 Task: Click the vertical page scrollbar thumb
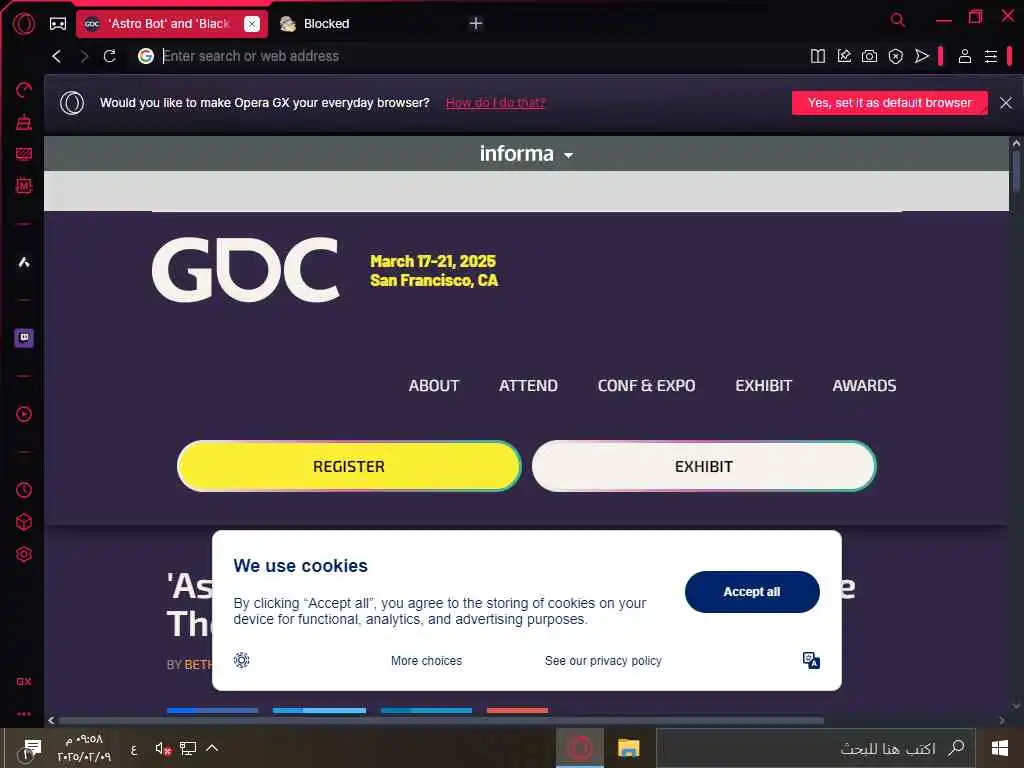coord(1016,170)
